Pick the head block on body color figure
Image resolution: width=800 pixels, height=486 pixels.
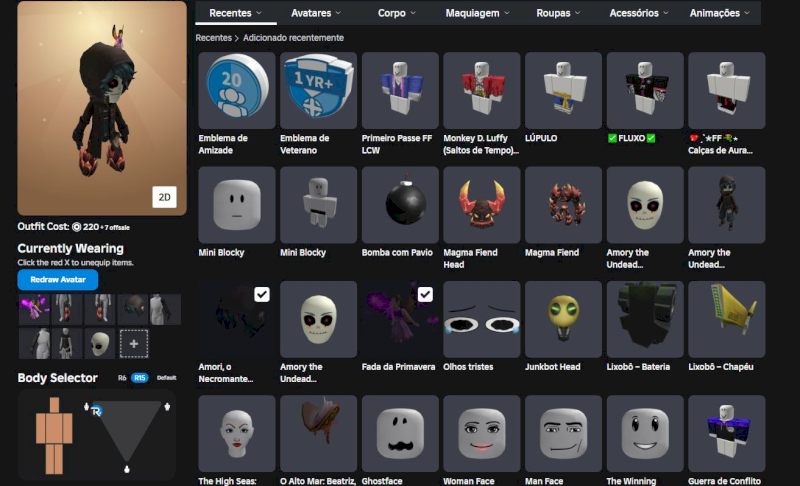coord(54,405)
